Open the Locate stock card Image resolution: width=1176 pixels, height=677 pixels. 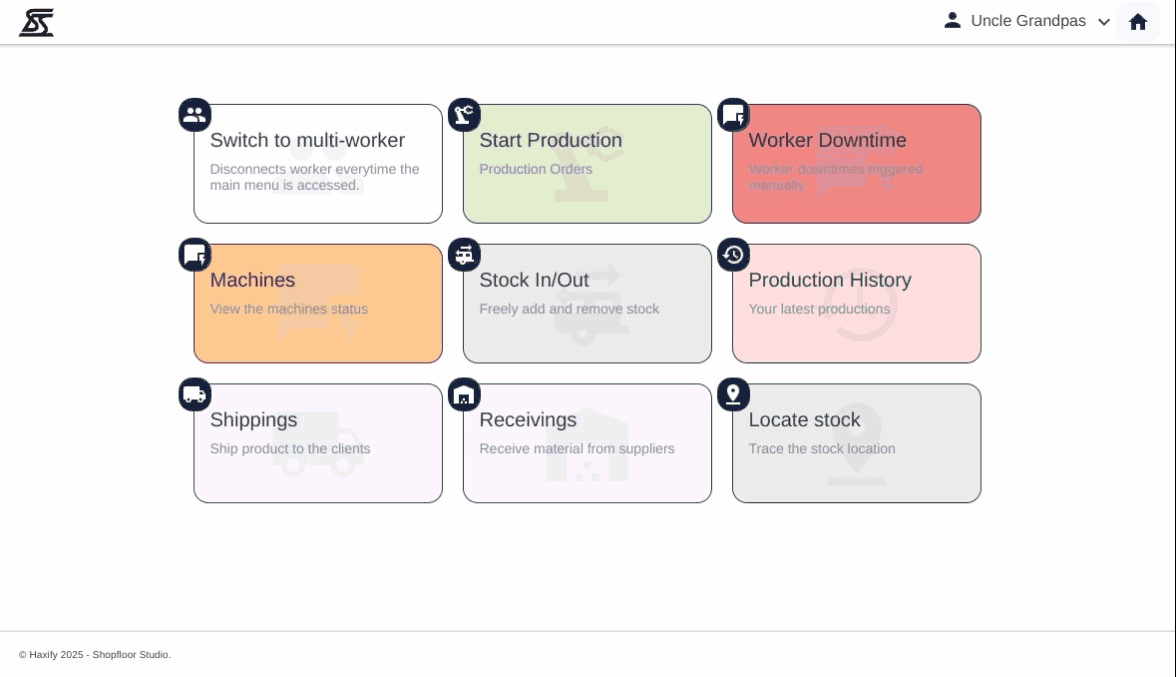[856, 443]
